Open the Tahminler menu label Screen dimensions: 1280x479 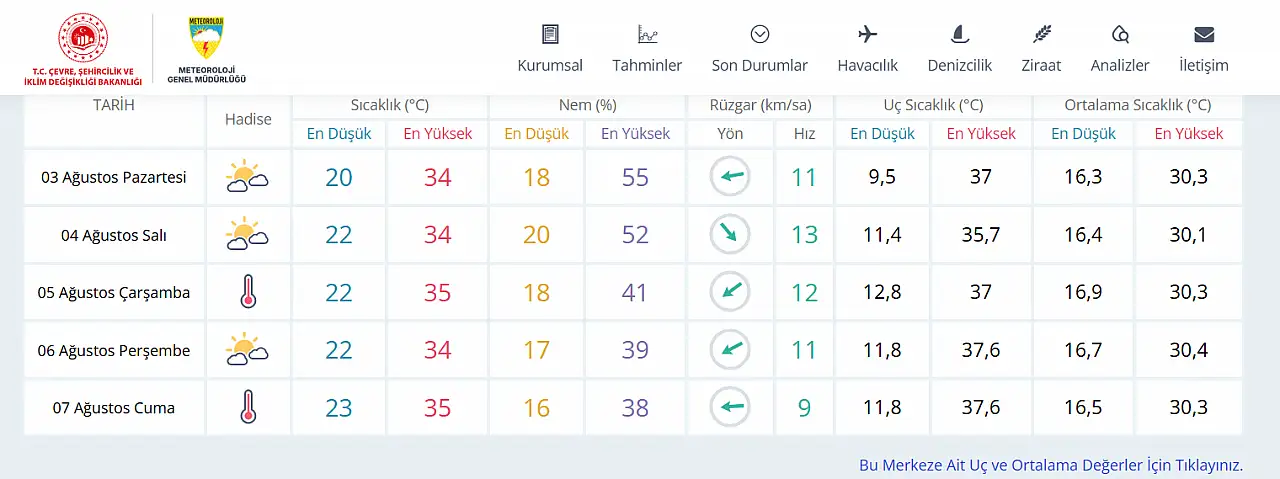(x=647, y=65)
